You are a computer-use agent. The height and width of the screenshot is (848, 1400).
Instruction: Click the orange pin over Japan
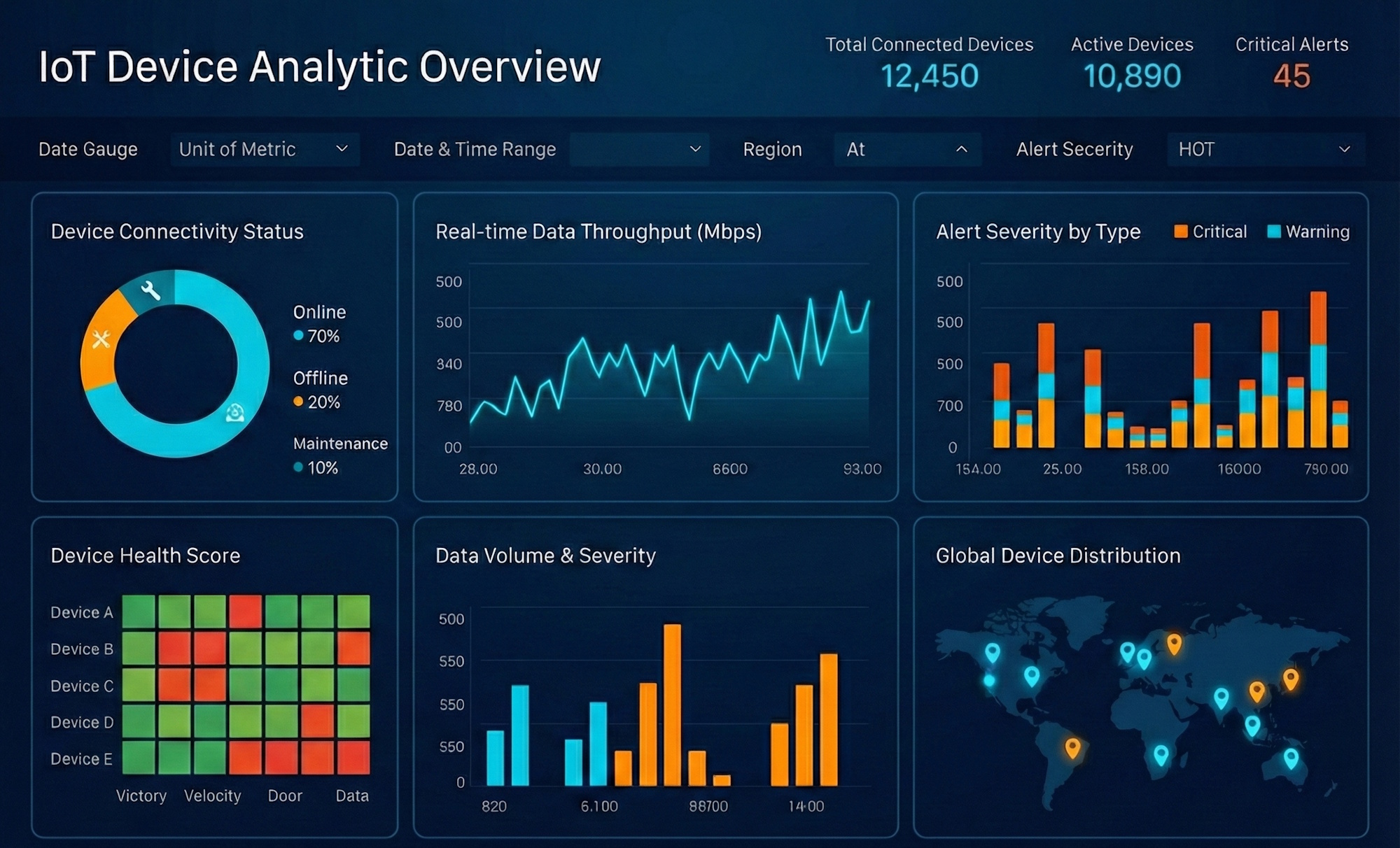pos(1291,679)
